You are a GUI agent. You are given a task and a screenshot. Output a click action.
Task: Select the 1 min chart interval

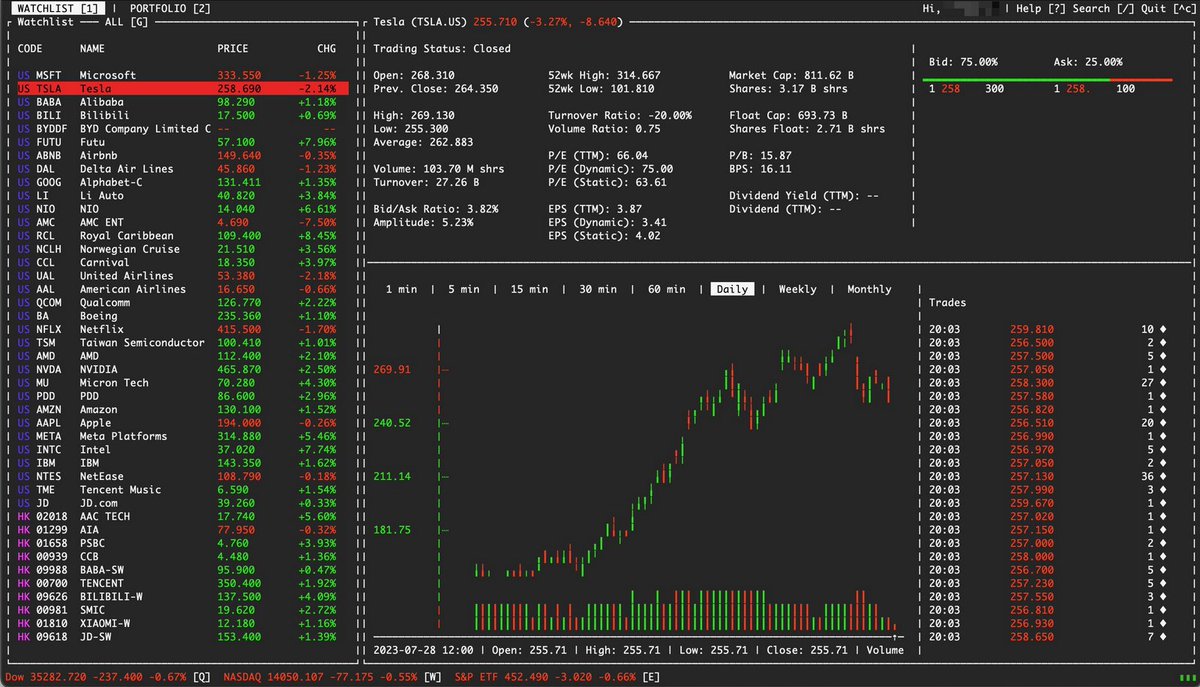(x=402, y=289)
